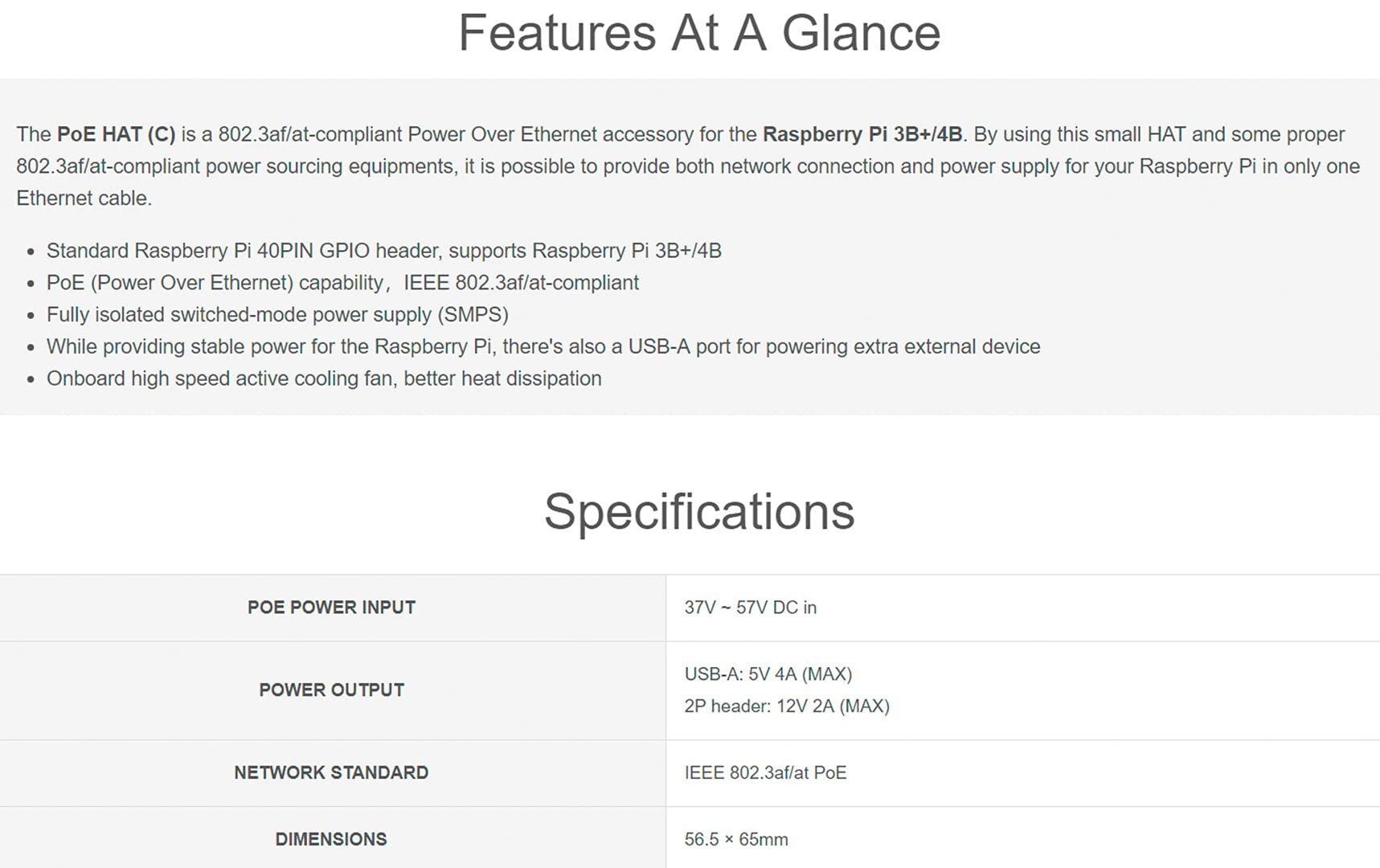Click the 37V ~ 57V DC in value
This screenshot has width=1380, height=868.
click(x=751, y=608)
